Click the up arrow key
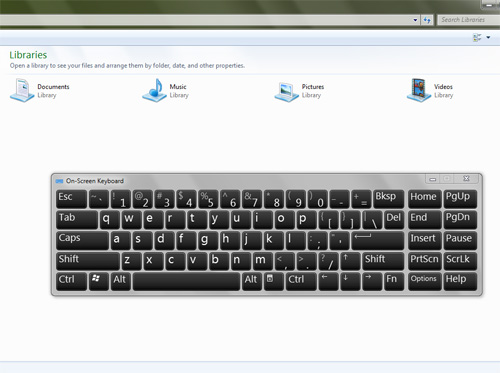Screen dimensions: 500x373 coord(350,260)
